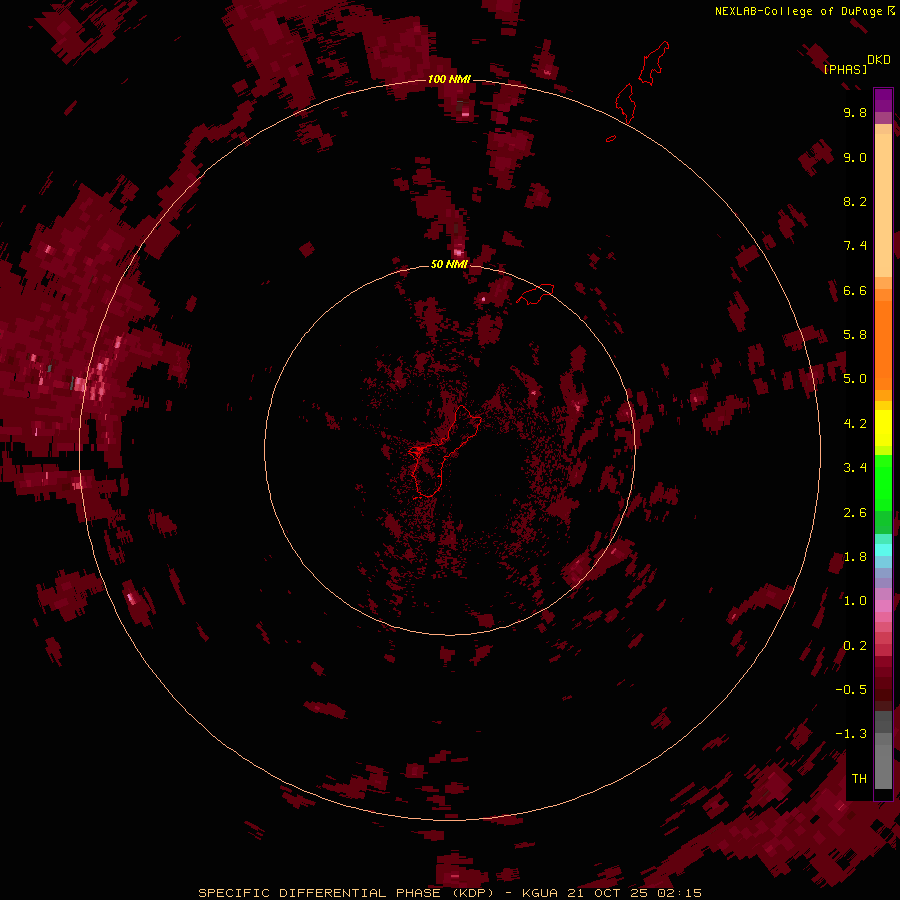Click the 1.8 legend value
This screenshot has width=900, height=900.
click(855, 557)
